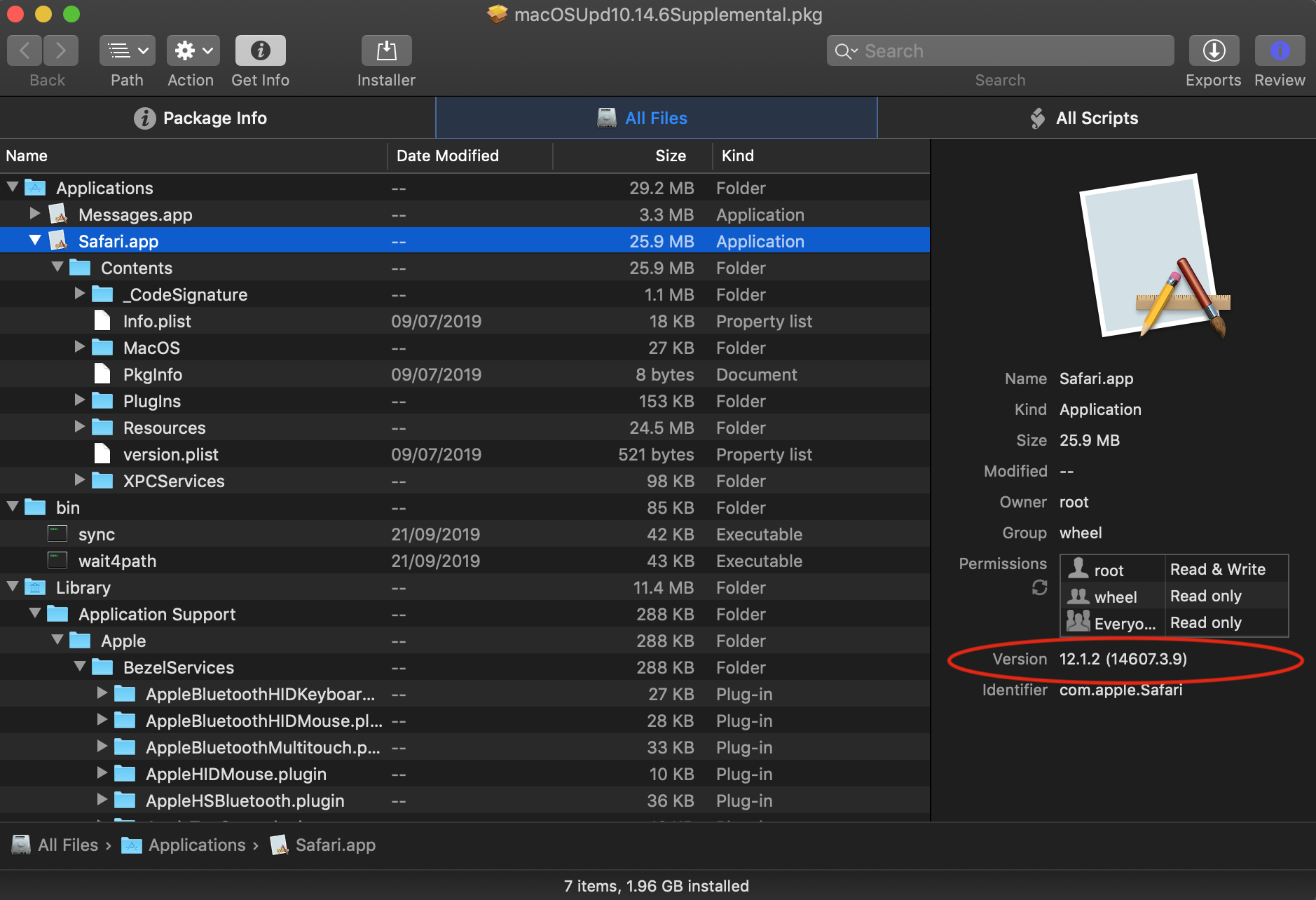1316x900 pixels.
Task: Click the Back navigation arrow
Action: coord(25,50)
